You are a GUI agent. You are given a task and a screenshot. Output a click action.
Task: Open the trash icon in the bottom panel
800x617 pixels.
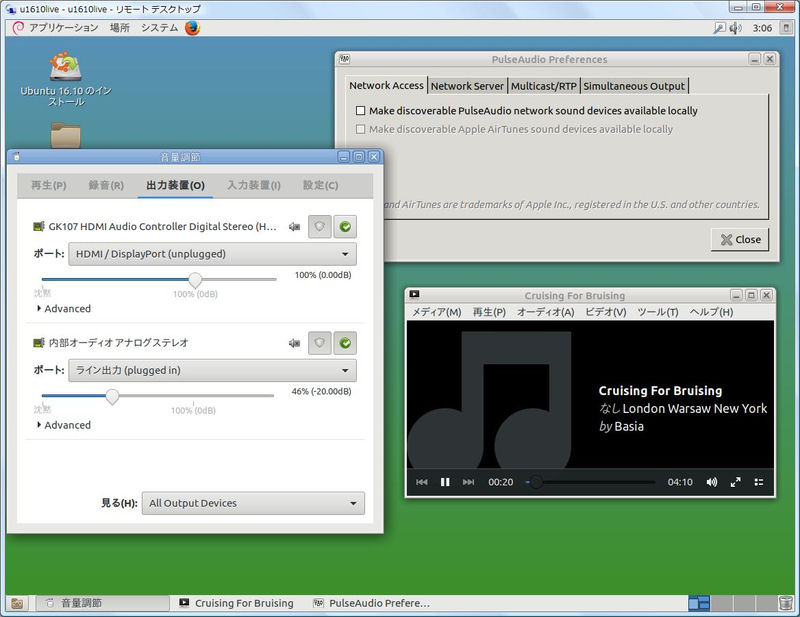786,603
